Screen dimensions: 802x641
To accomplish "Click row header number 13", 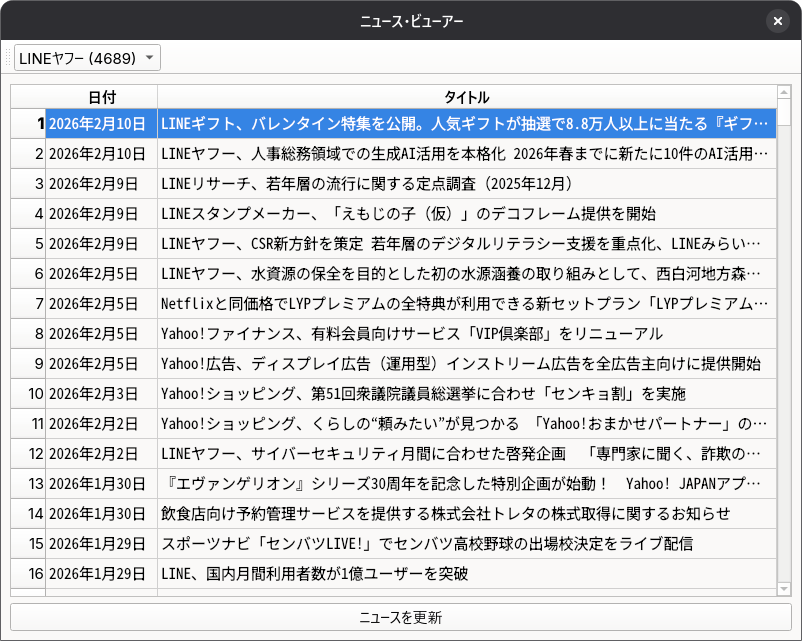I will tap(28, 484).
